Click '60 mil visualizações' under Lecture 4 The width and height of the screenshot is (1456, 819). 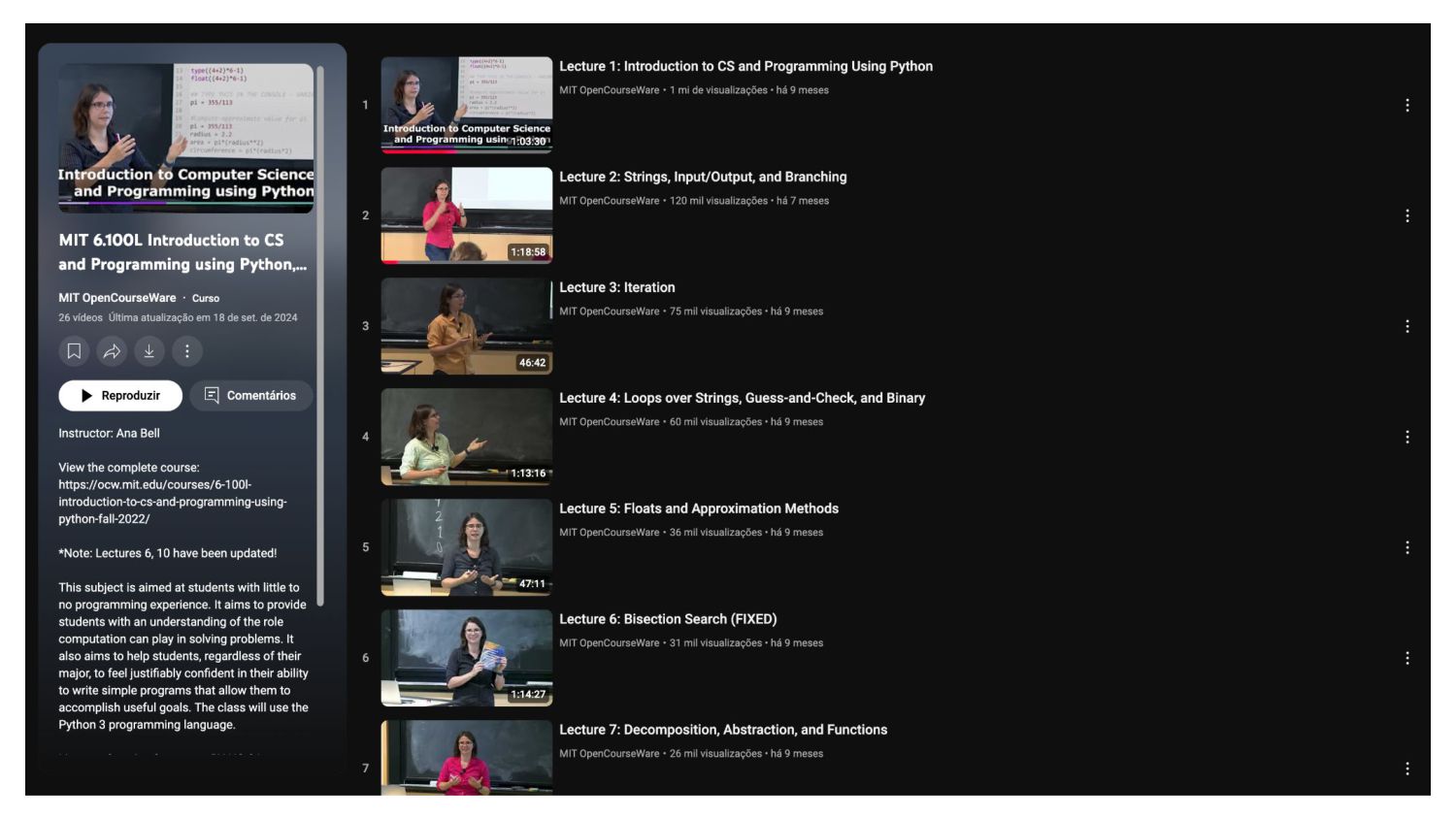[715, 422]
